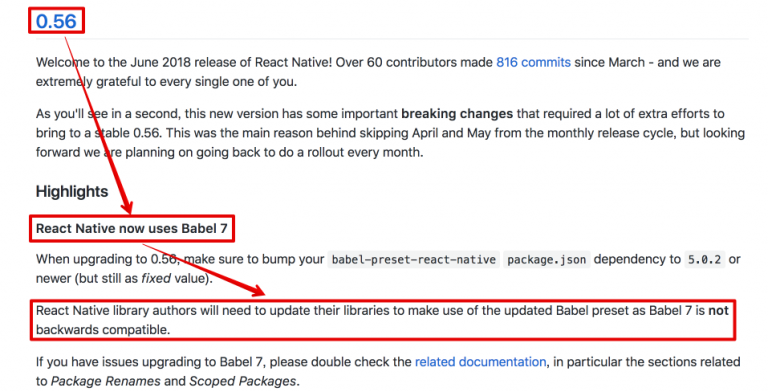Click the If you have issues upgrading paragraph
This screenshot has width=768, height=392.
pos(388,371)
